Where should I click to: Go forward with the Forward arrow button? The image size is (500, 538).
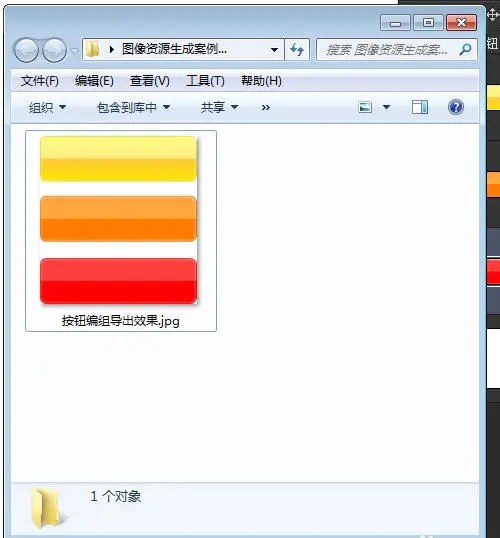[x=54, y=50]
